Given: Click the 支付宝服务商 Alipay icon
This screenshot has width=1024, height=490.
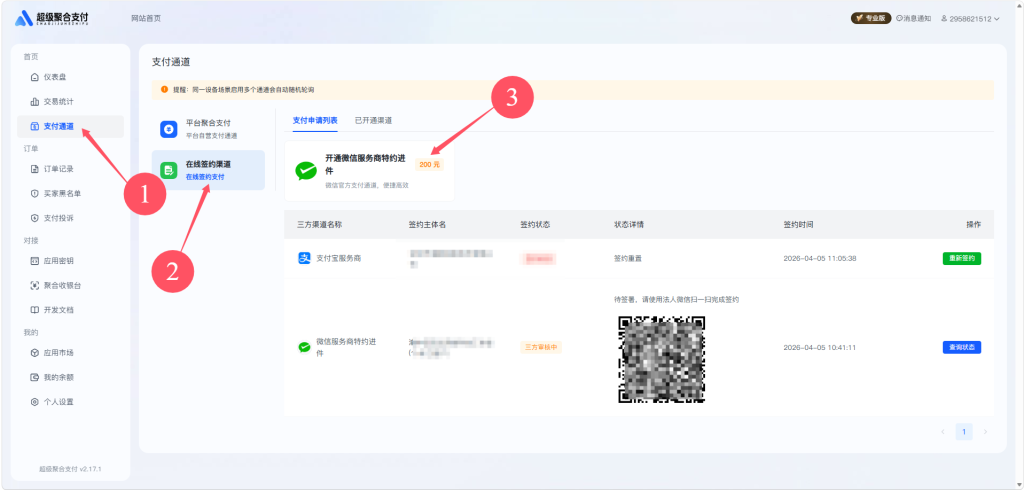Looking at the screenshot, I should [x=304, y=258].
